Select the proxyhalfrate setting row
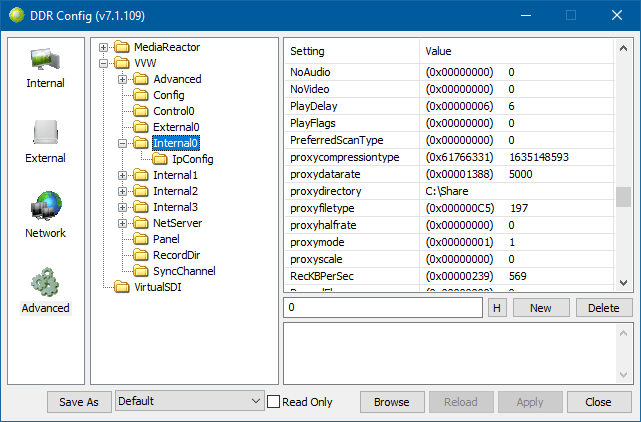Screen dimensions: 641x422 (449, 225)
